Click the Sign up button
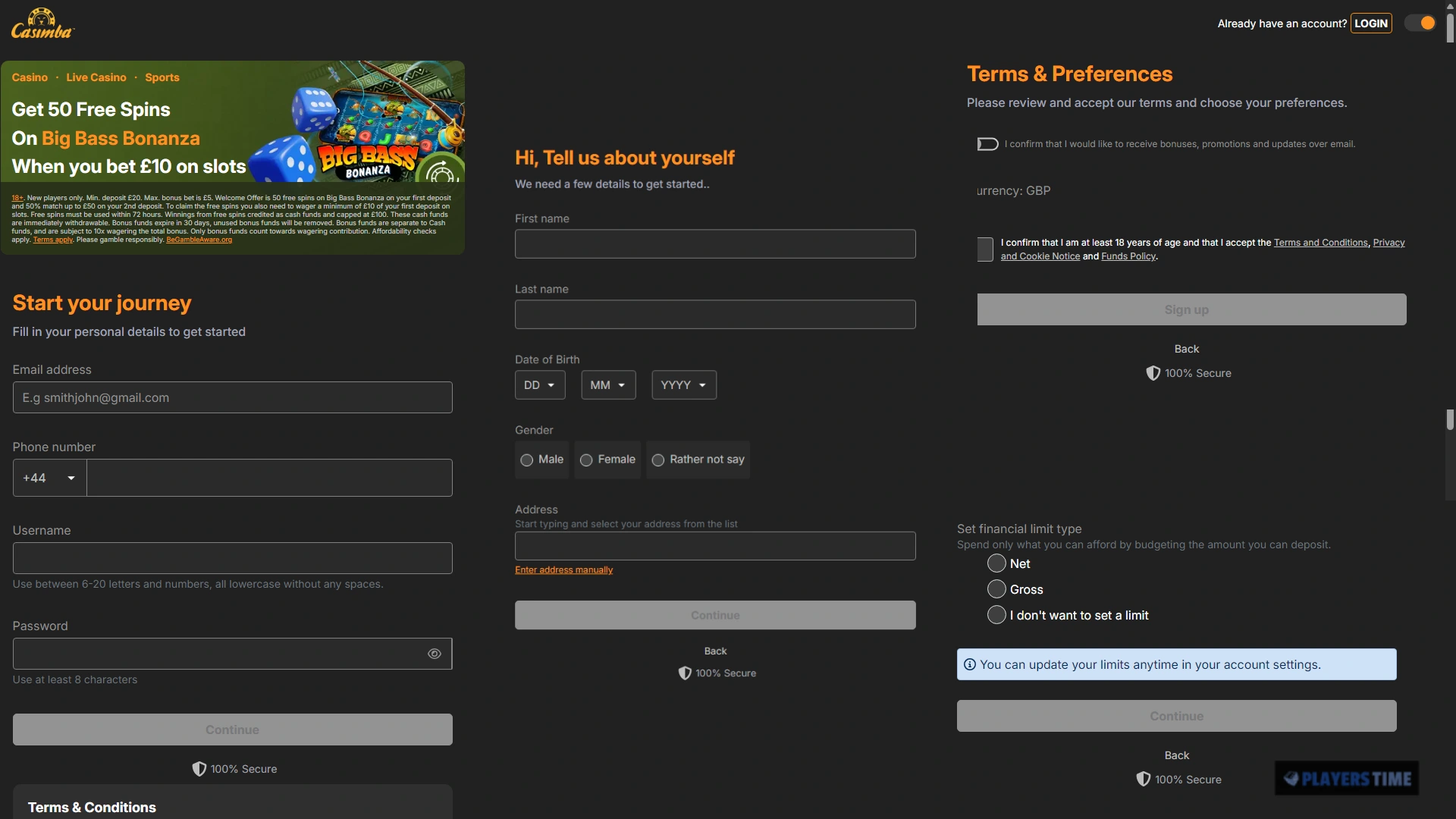The width and height of the screenshot is (1456, 819). (1191, 309)
